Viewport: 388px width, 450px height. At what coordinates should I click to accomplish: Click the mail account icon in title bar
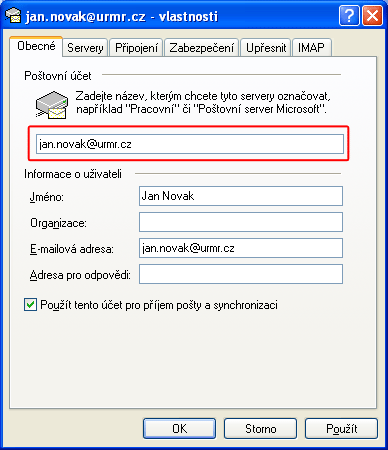[13, 15]
